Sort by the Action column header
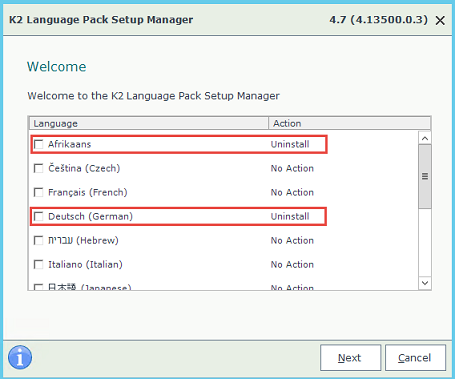 coord(349,123)
